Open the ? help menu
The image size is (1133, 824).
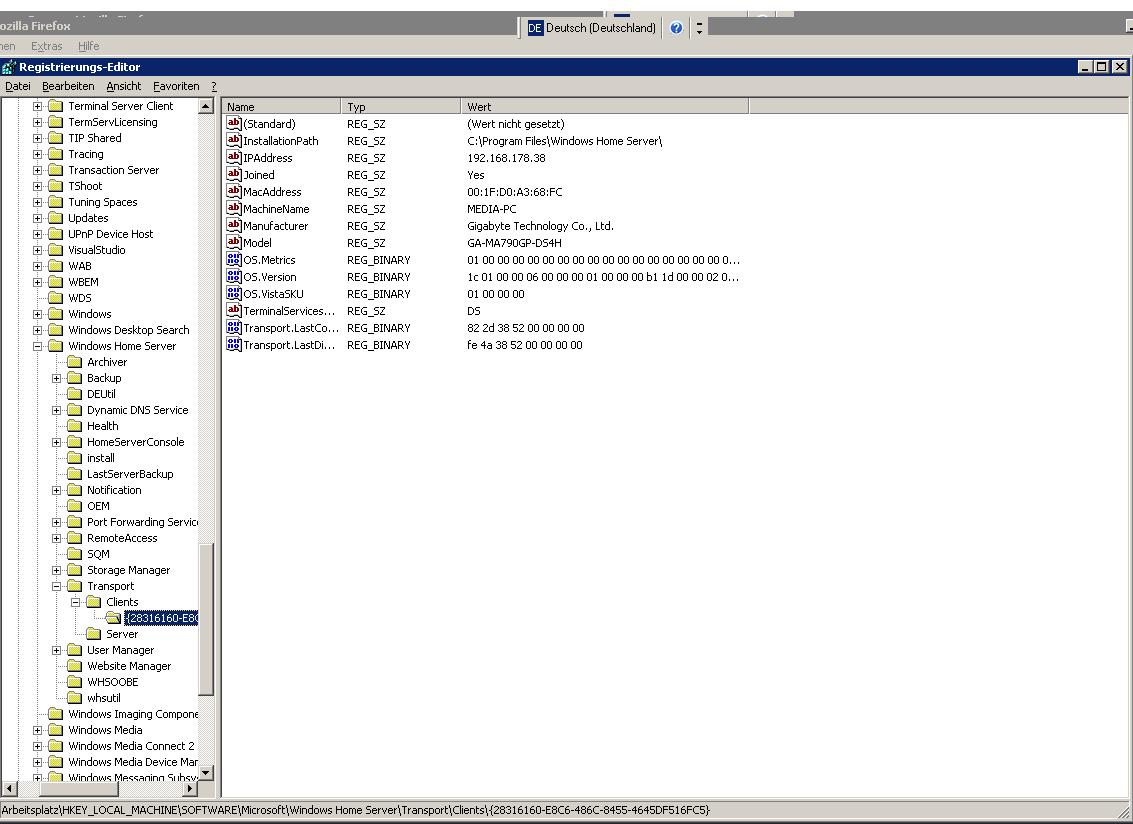[x=214, y=86]
